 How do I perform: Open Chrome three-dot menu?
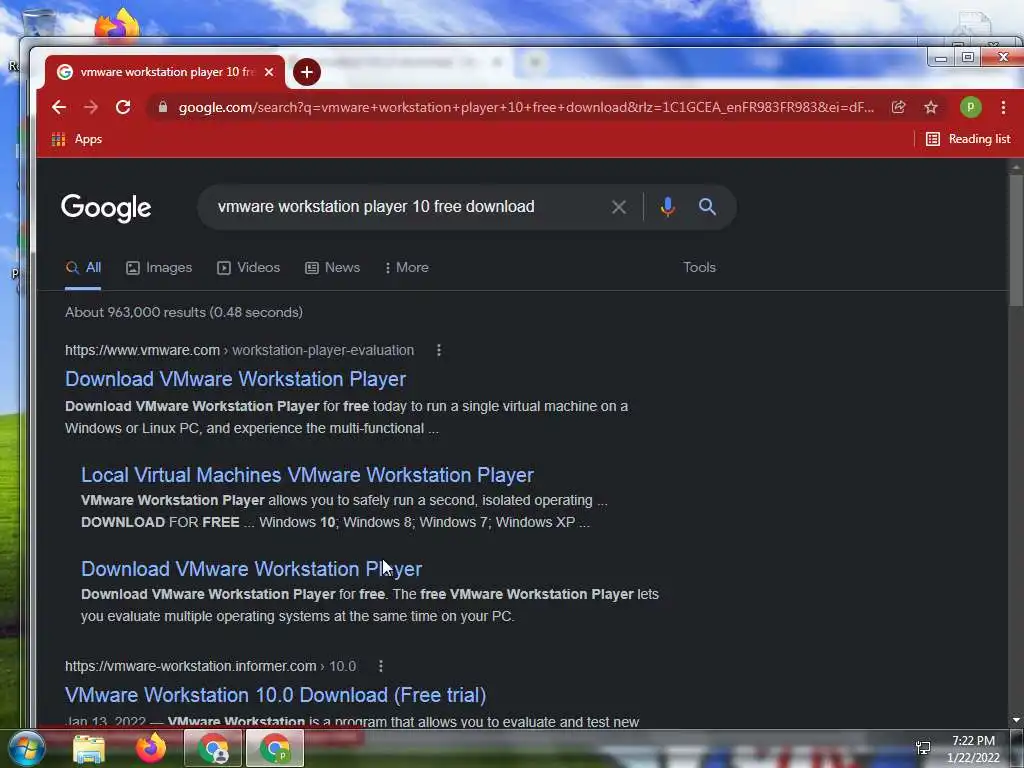tap(1003, 107)
